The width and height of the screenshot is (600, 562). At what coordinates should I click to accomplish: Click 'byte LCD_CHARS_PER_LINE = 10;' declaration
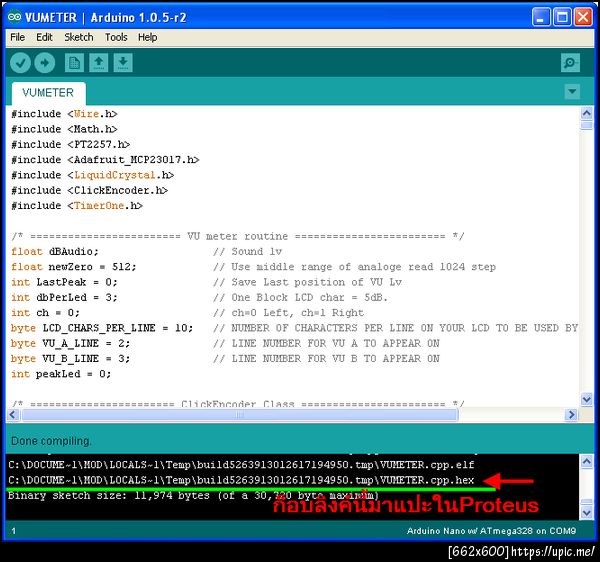(x=102, y=328)
